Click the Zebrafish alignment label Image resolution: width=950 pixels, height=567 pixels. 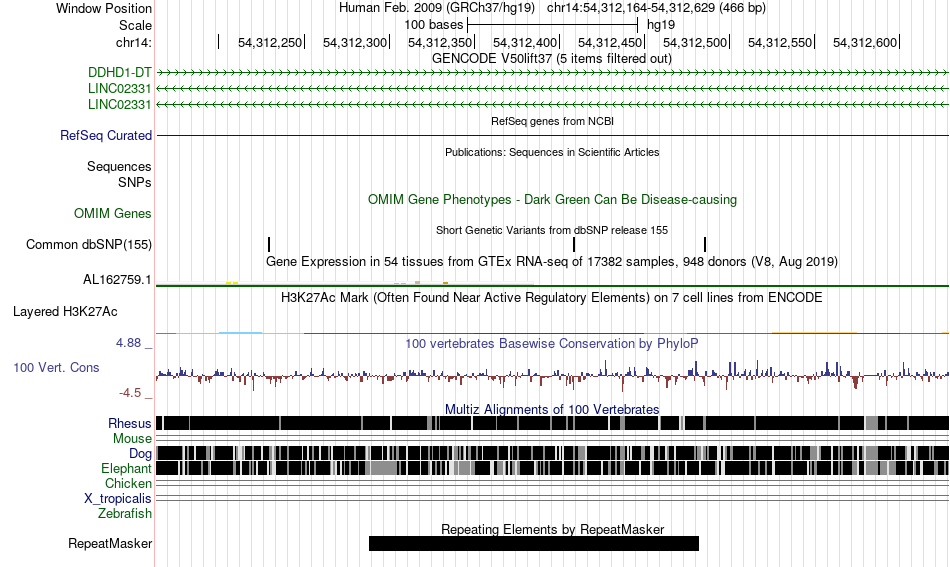click(x=125, y=513)
